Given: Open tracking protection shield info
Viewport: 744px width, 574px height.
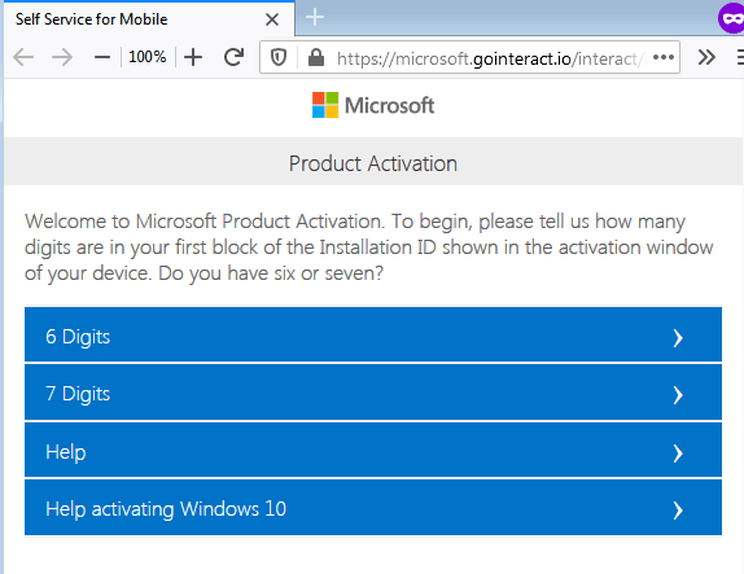Looking at the screenshot, I should click(x=279, y=58).
